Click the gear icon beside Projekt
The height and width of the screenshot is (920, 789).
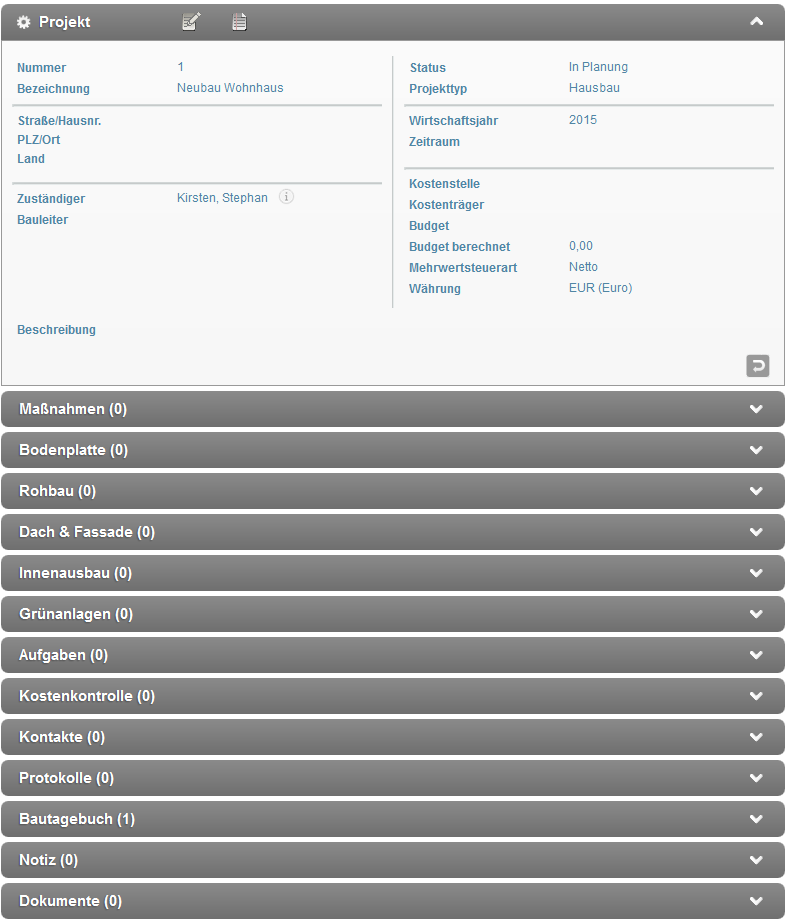point(24,22)
